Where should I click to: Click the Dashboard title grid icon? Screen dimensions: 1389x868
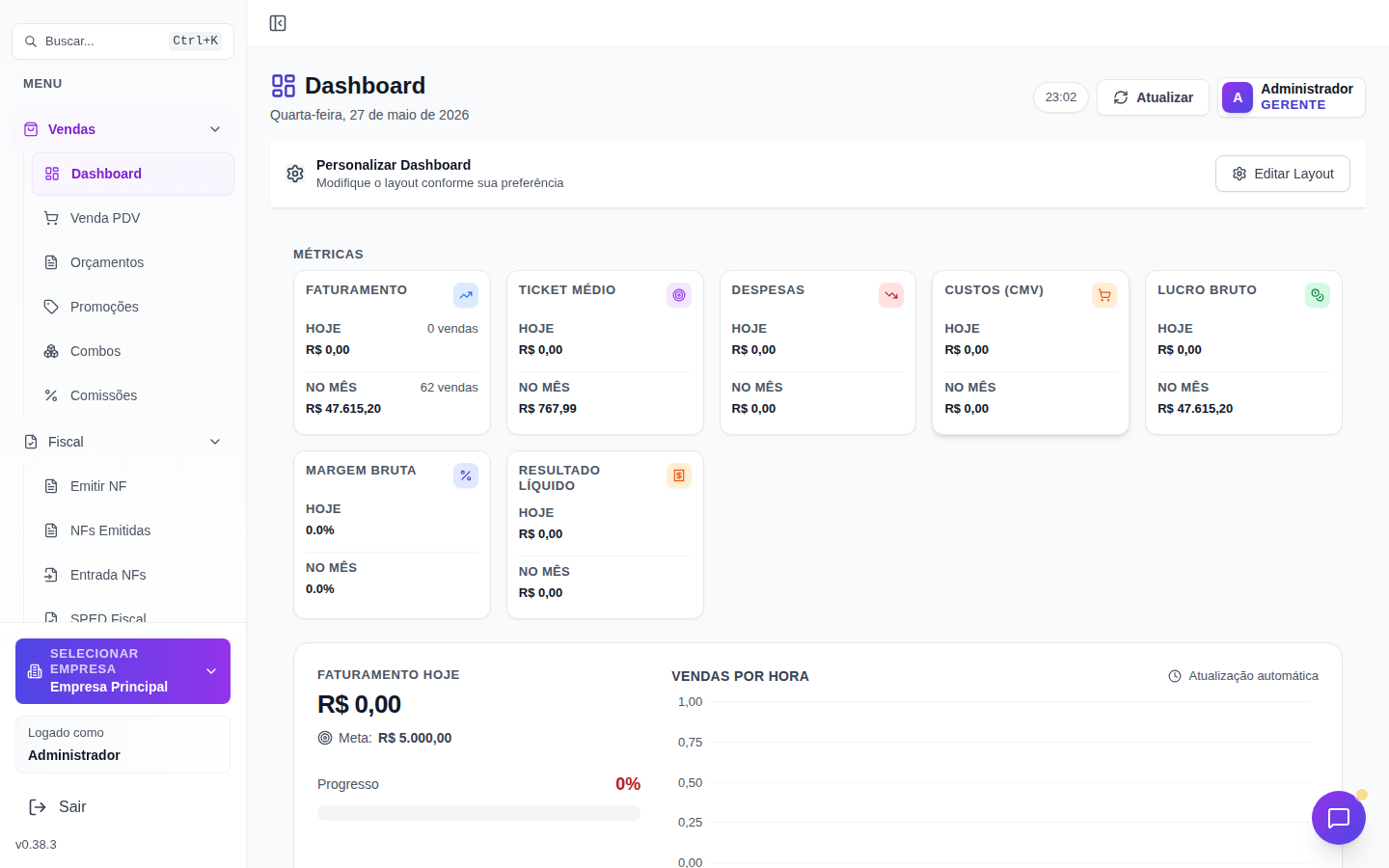click(284, 86)
